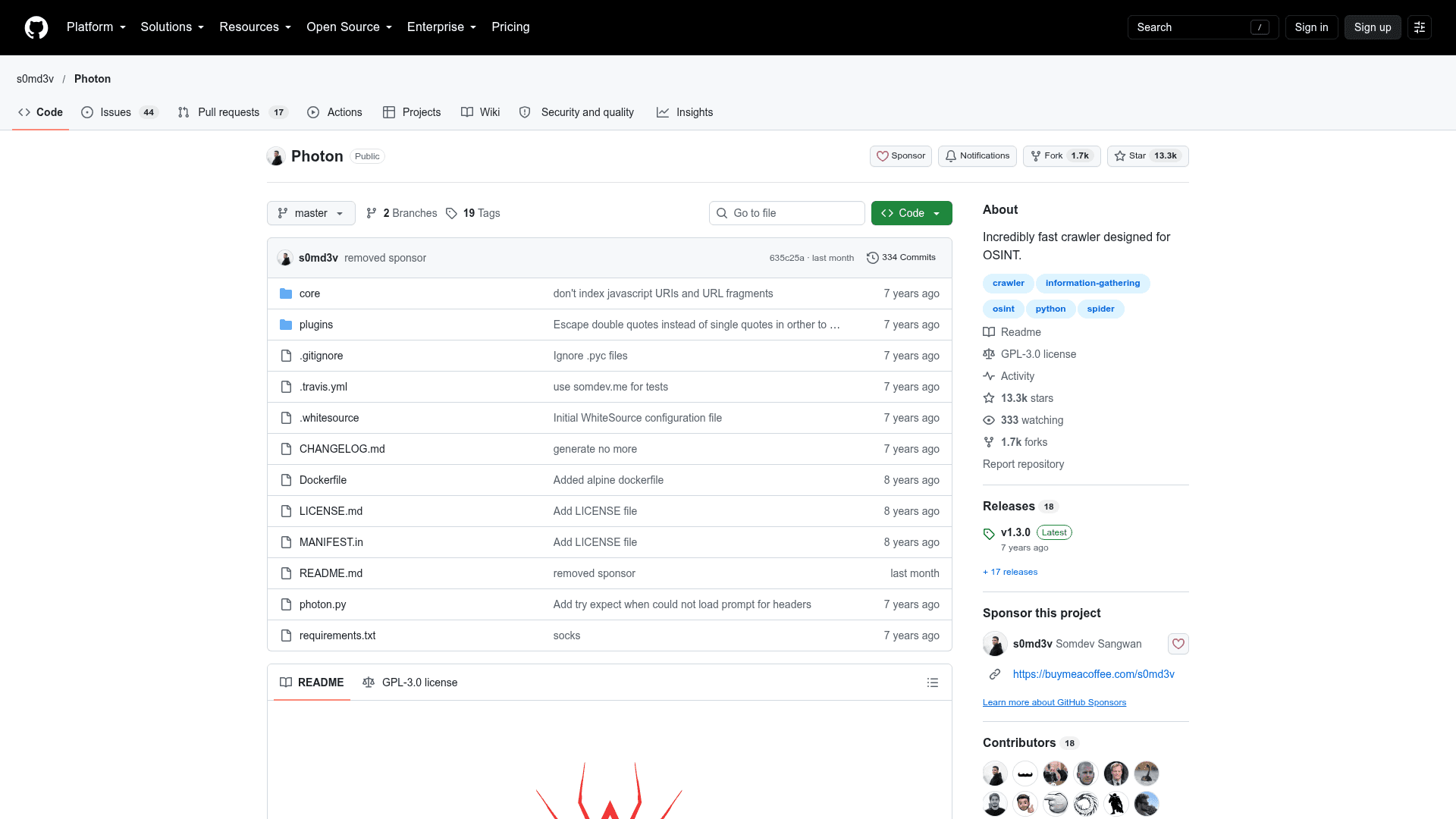This screenshot has width=1456, height=819.
Task: Expand the master branch dropdown
Action: [x=311, y=213]
